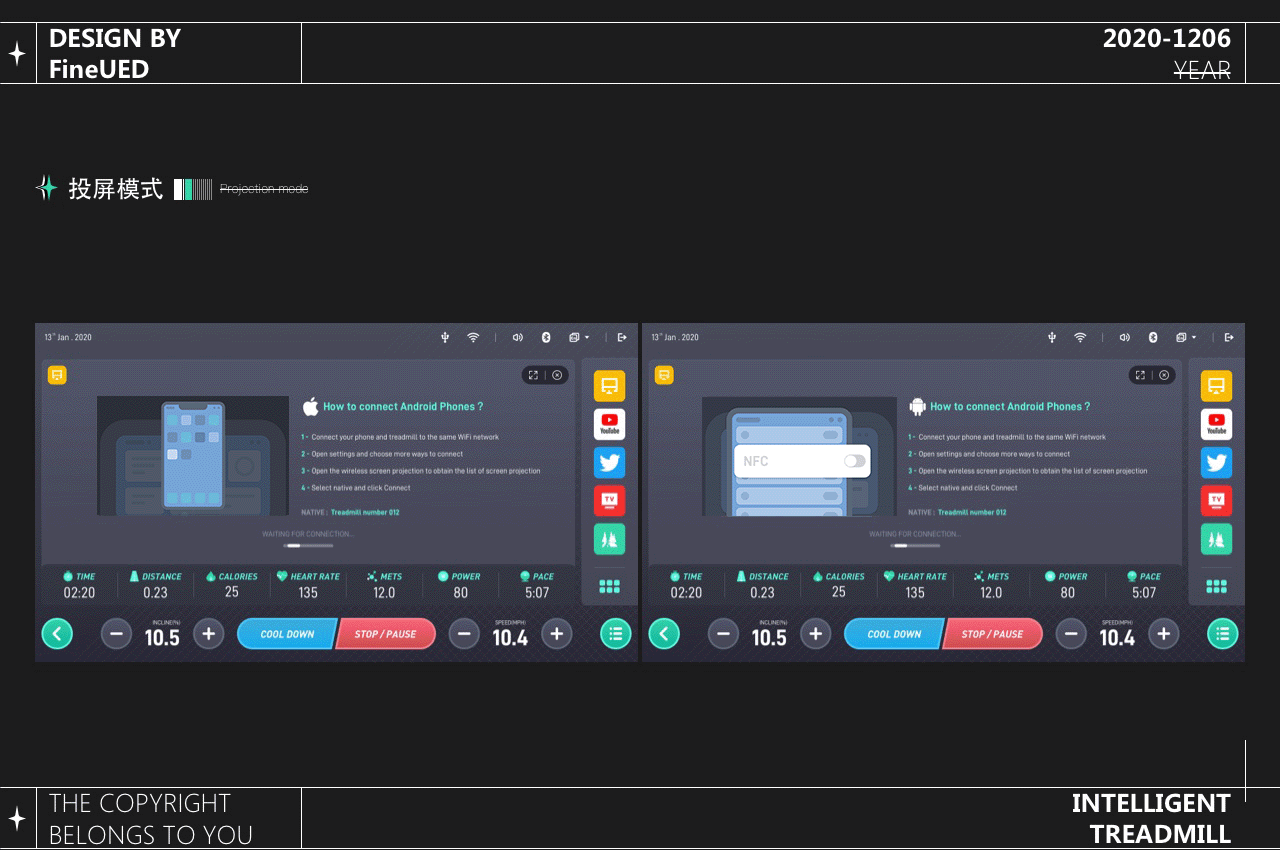The image size is (1280, 850).
Task: Select the HEART RATE stat on the iPhone-guide screen
Action: coord(308,585)
